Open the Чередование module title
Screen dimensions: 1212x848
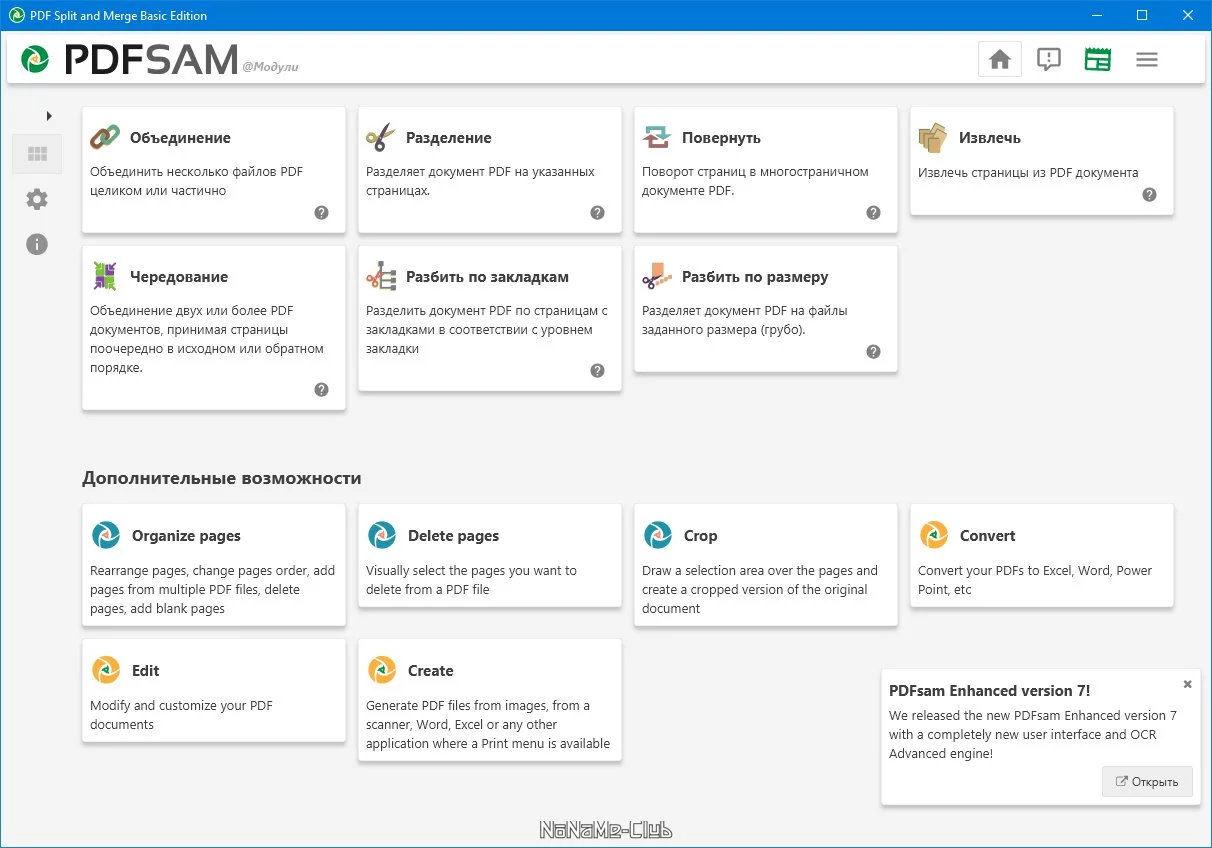pyautogui.click(x=179, y=277)
